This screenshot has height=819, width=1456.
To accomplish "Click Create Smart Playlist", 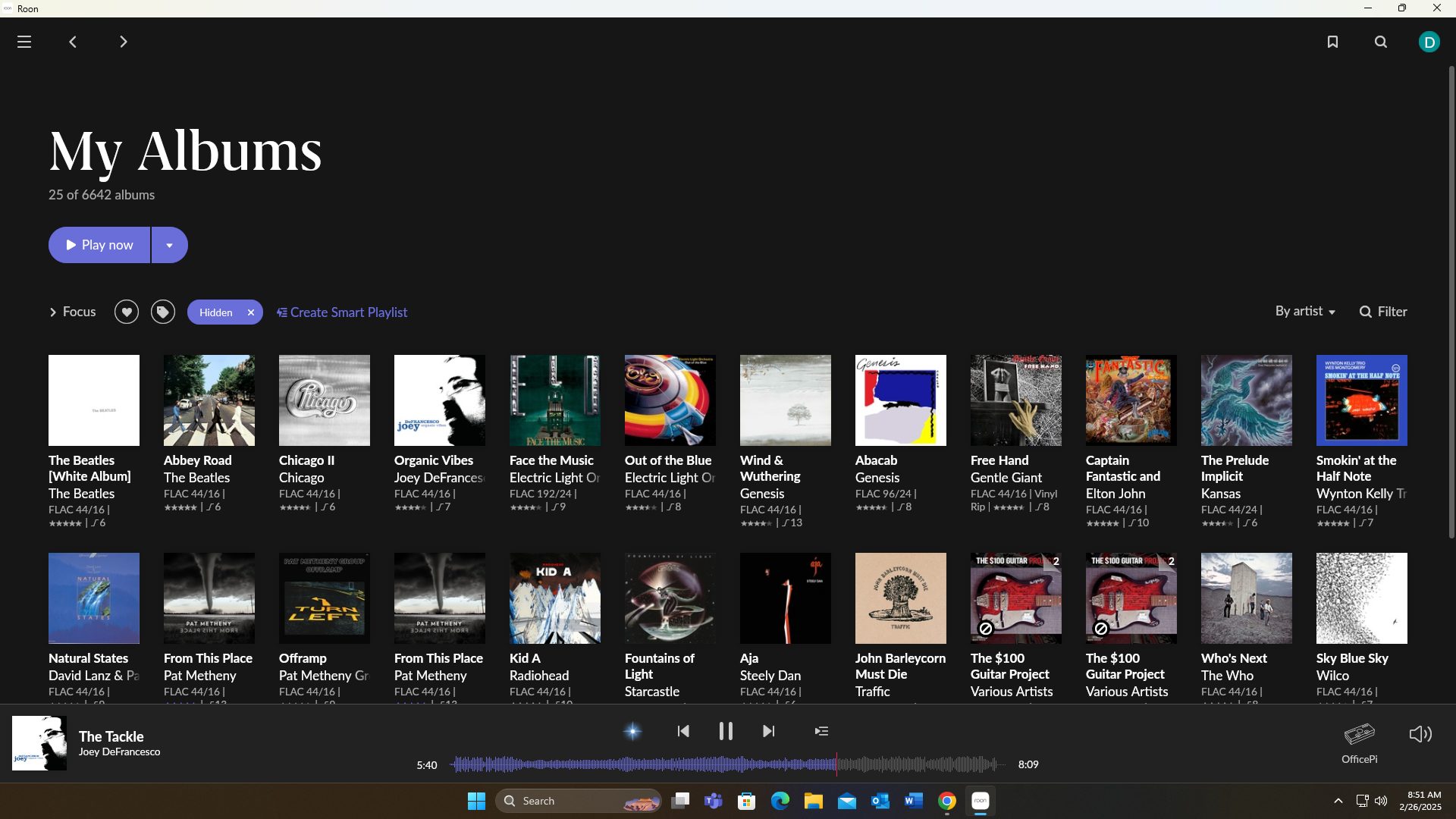I will 342,312.
